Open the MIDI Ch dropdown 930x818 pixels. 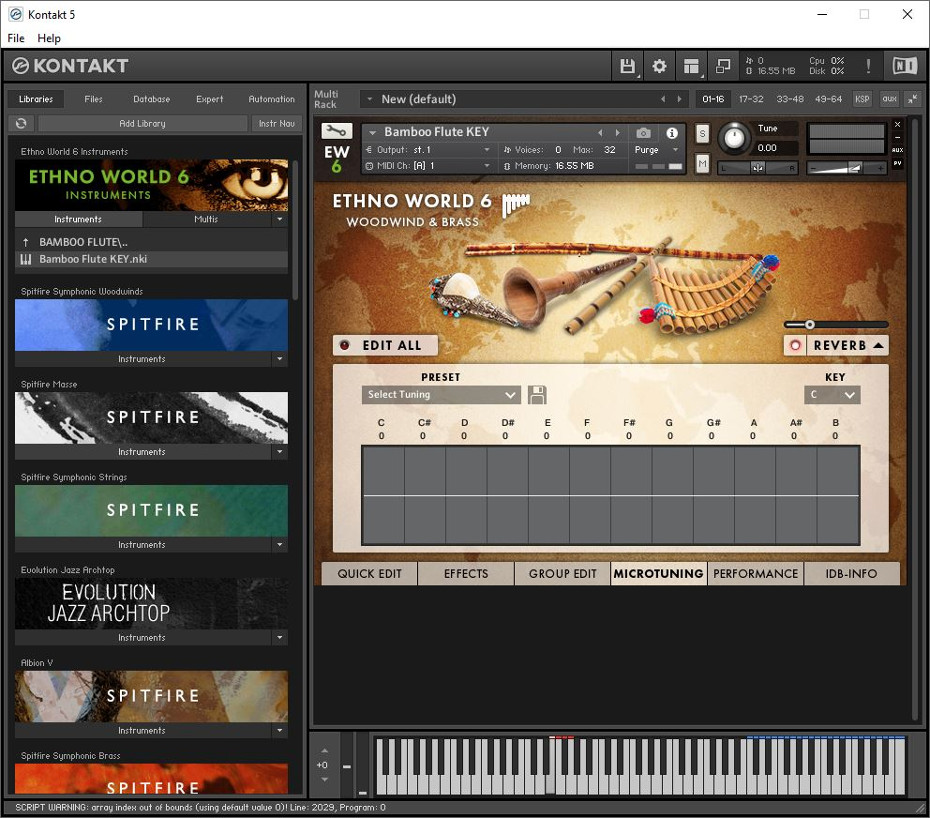pos(428,166)
